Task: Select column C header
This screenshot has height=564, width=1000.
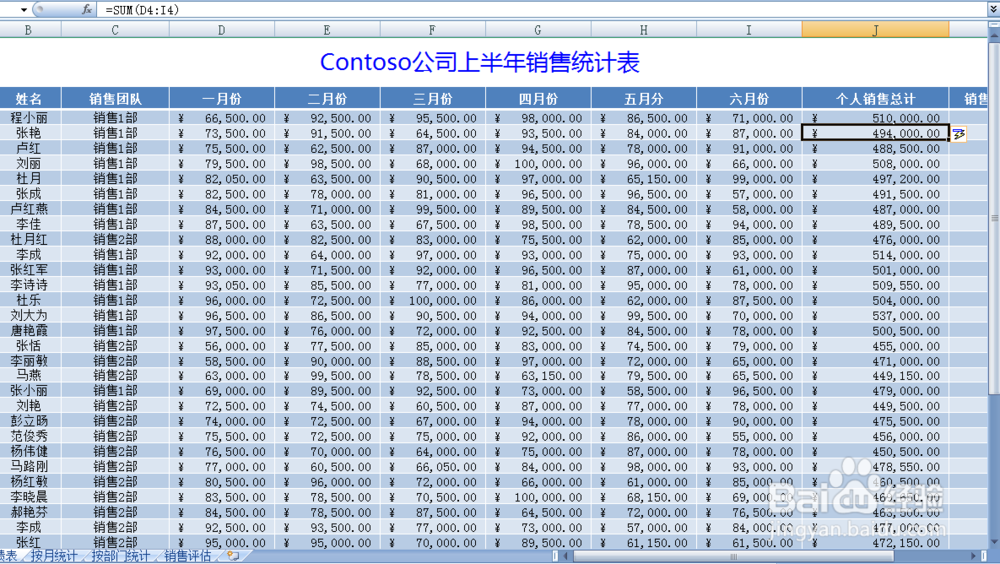Action: click(x=115, y=30)
